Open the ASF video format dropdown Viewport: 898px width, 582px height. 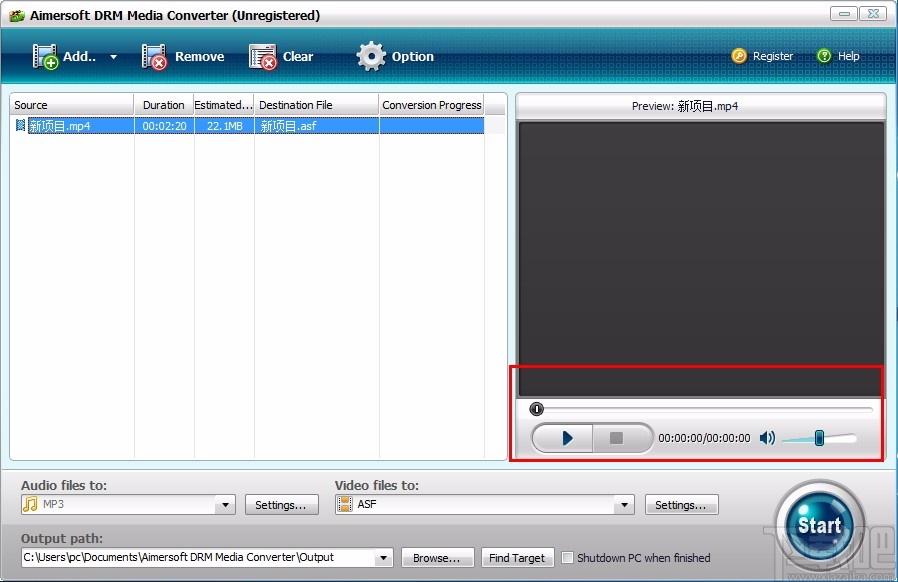point(623,504)
